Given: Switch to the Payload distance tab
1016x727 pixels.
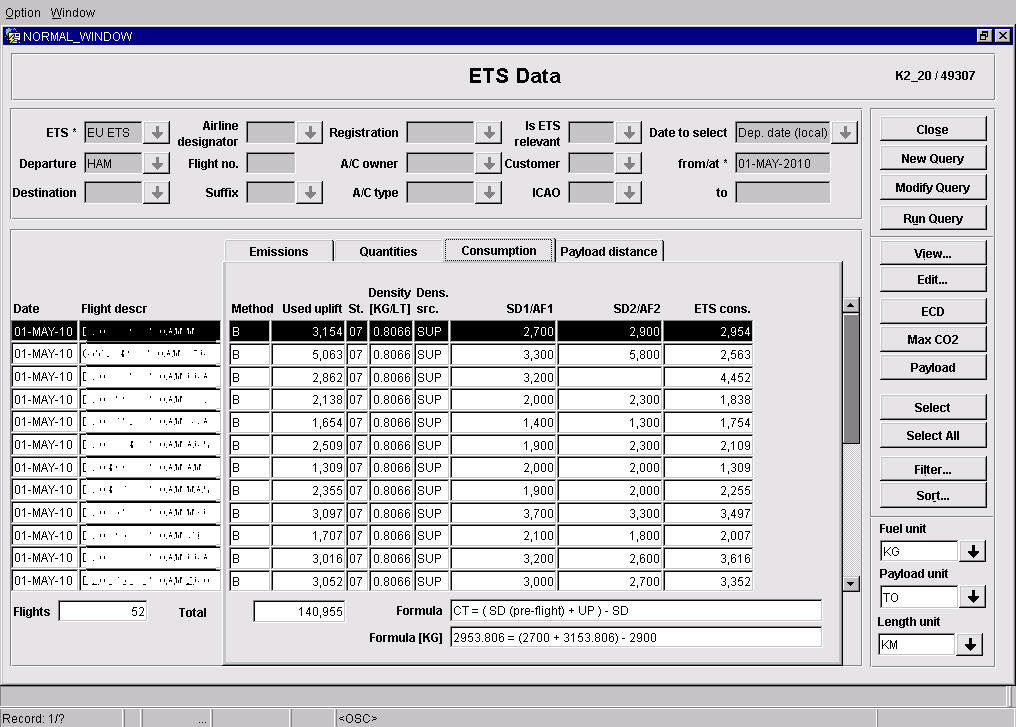Looking at the screenshot, I should tap(609, 251).
